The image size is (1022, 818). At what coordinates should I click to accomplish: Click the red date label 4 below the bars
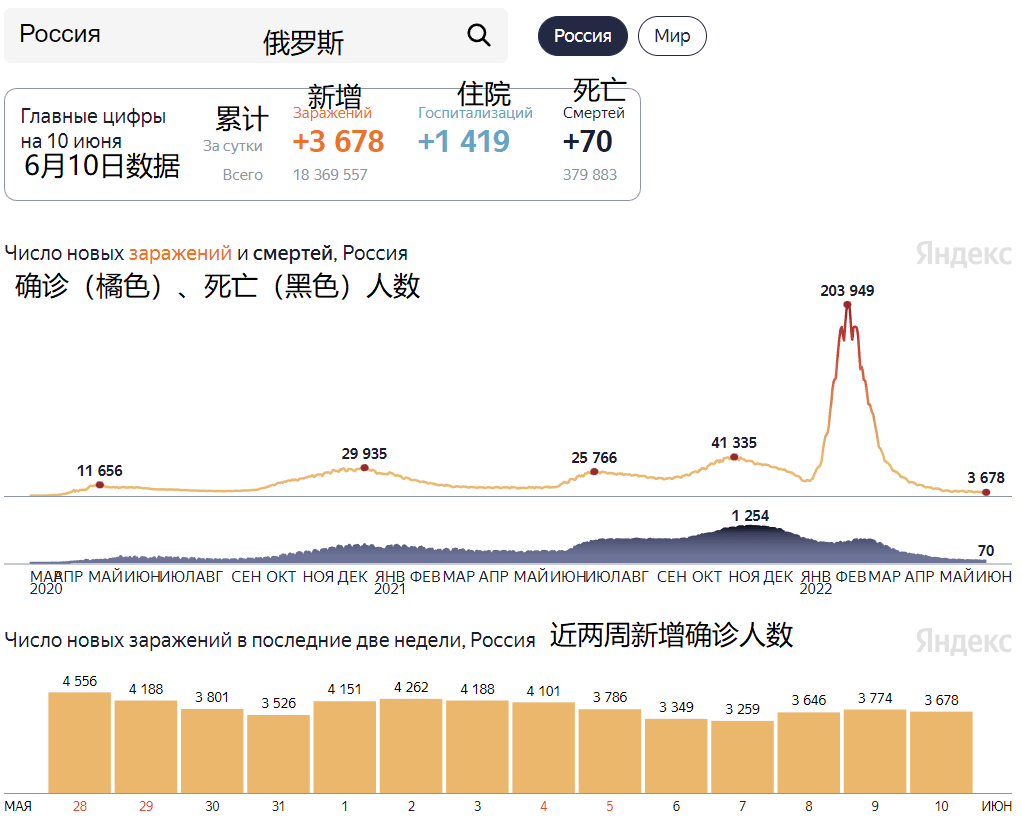542,803
